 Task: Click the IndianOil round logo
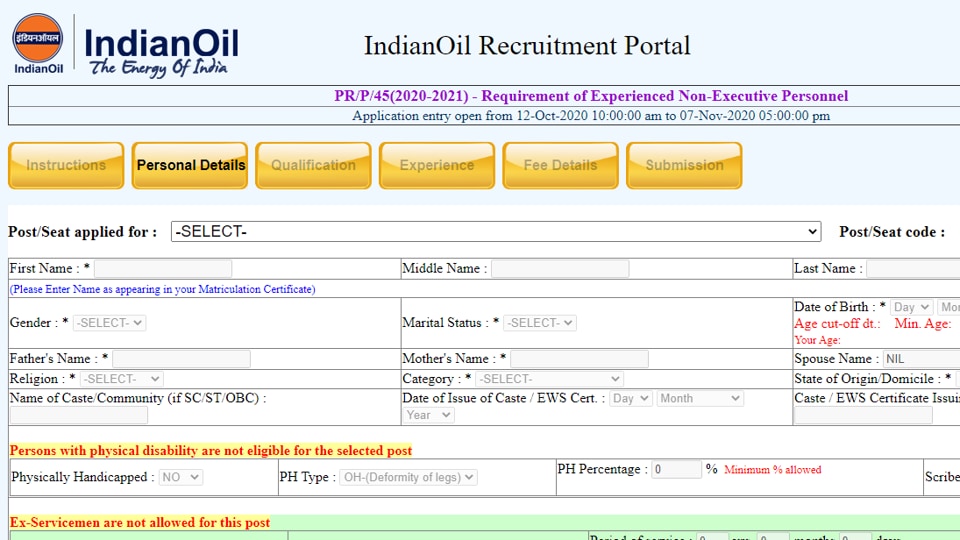(x=38, y=38)
